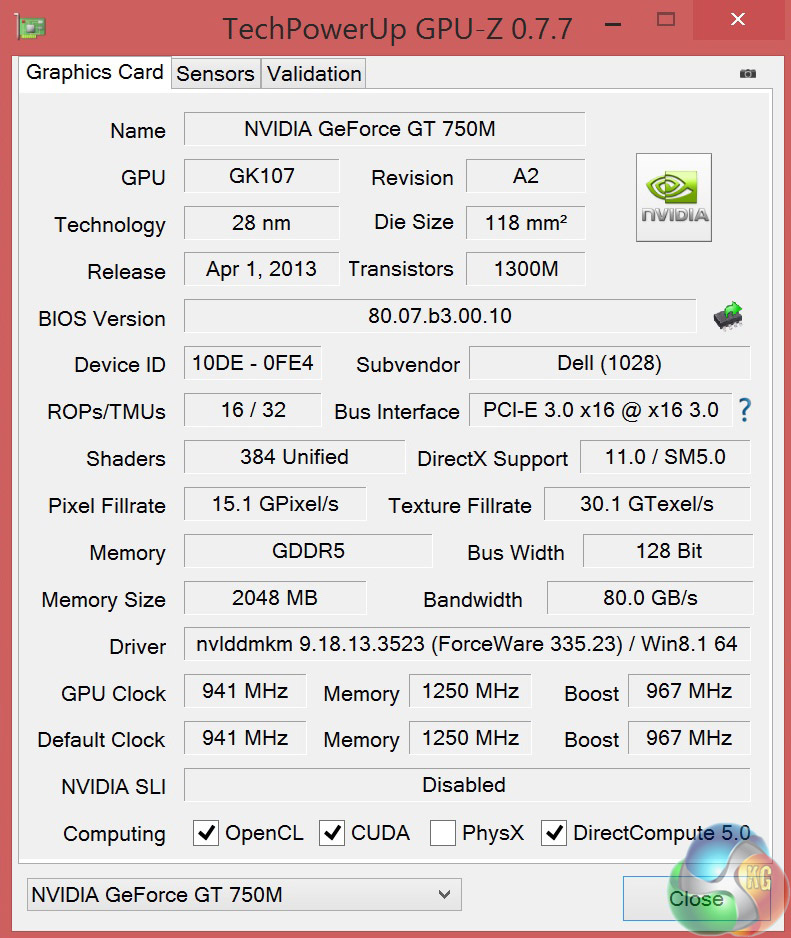Click the Transistors field 1300M
Viewport: 791px width, 938px height.
525,269
